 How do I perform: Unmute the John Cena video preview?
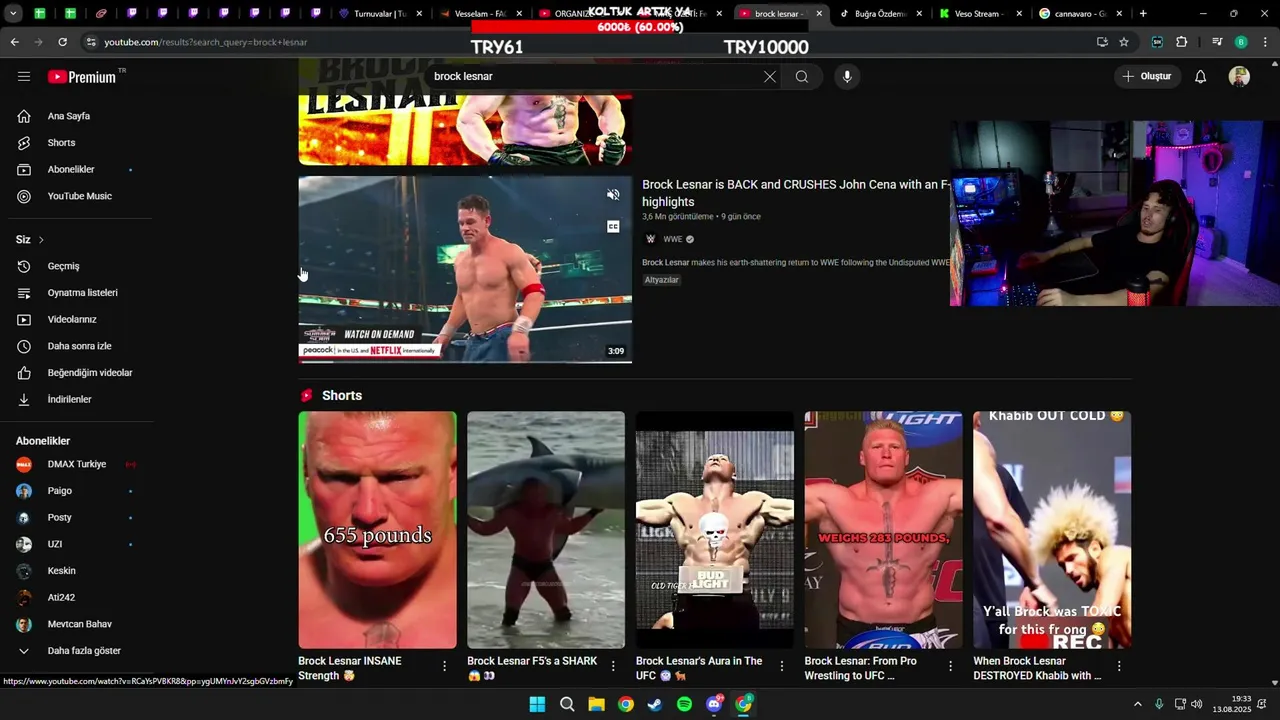click(x=613, y=195)
